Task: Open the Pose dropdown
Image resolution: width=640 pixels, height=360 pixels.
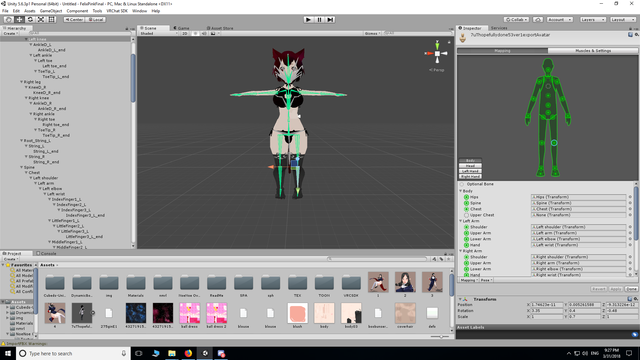Action: [486, 280]
